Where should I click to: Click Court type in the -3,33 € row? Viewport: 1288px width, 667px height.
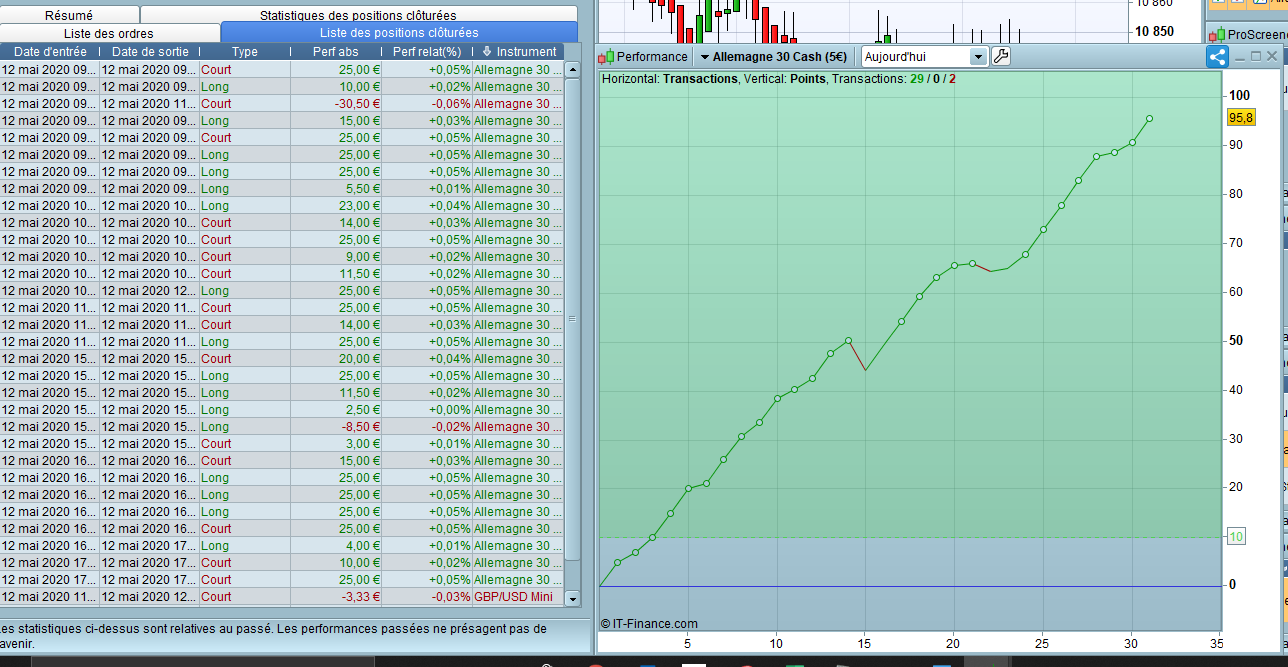point(245,597)
